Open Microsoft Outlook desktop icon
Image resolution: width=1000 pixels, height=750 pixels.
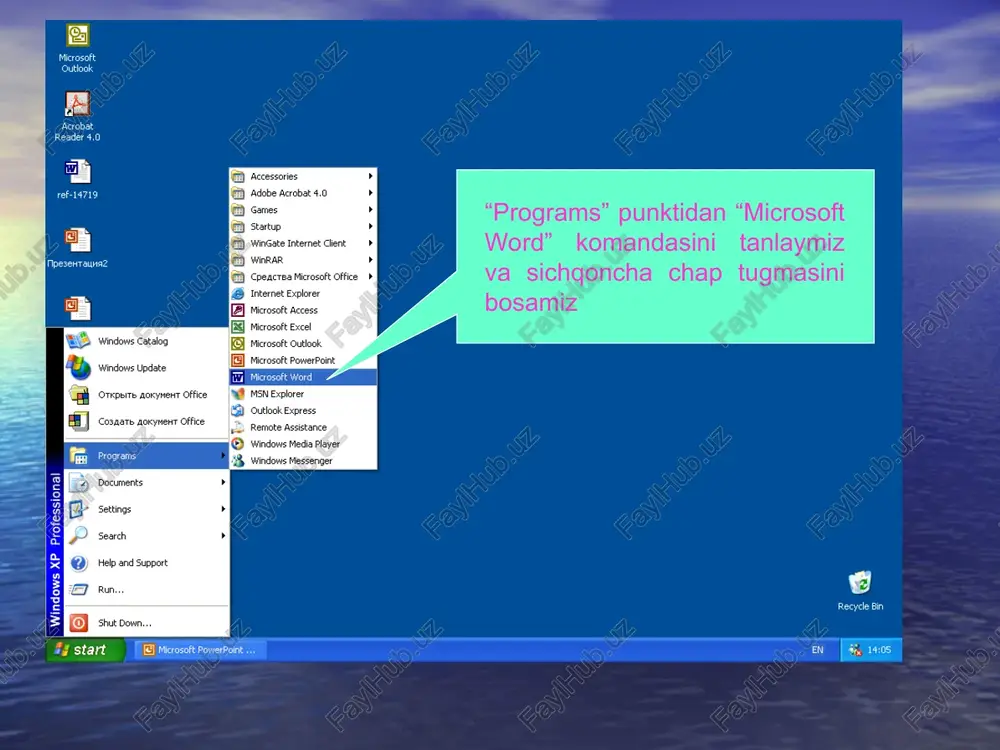click(x=77, y=48)
